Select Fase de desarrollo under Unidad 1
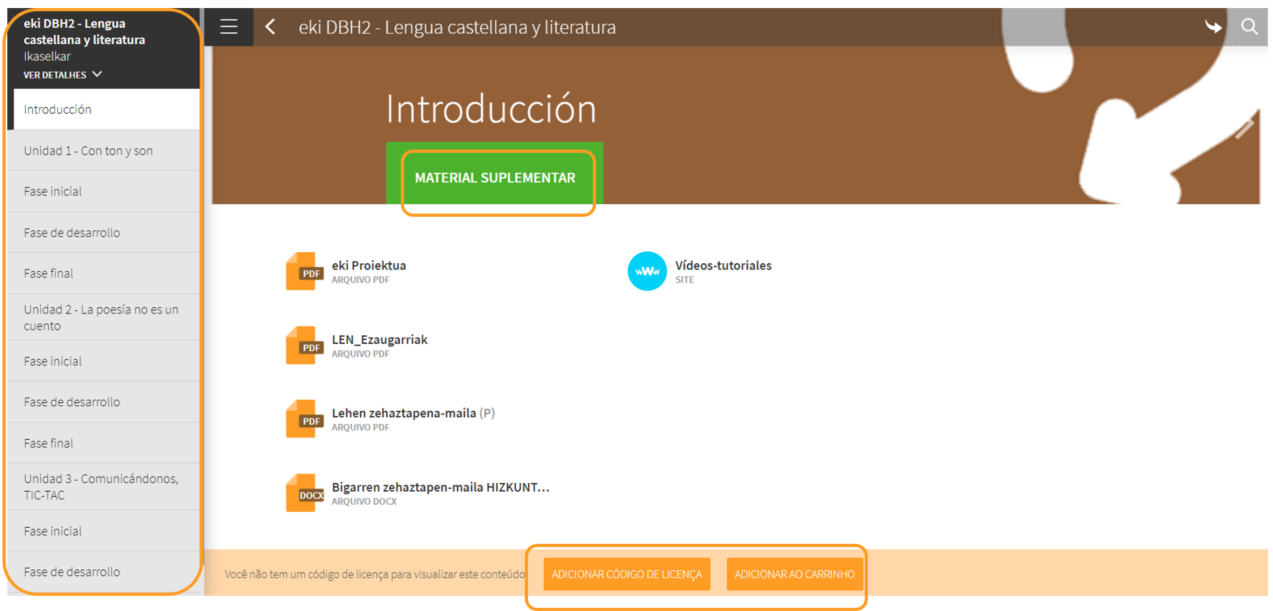This screenshot has height=611, width=1273. pyautogui.click(x=72, y=233)
